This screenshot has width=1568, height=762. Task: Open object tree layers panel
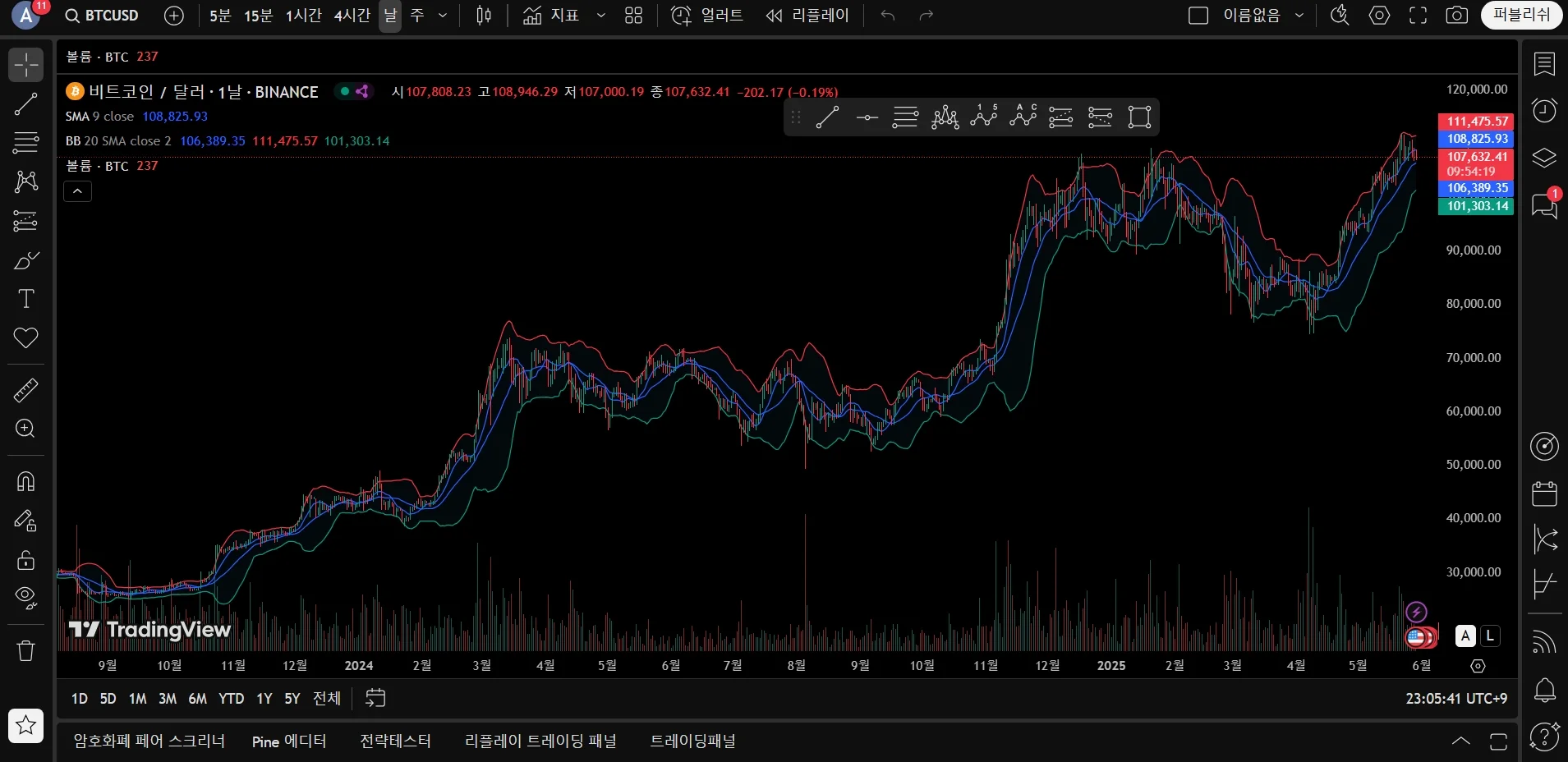pos(1545,157)
